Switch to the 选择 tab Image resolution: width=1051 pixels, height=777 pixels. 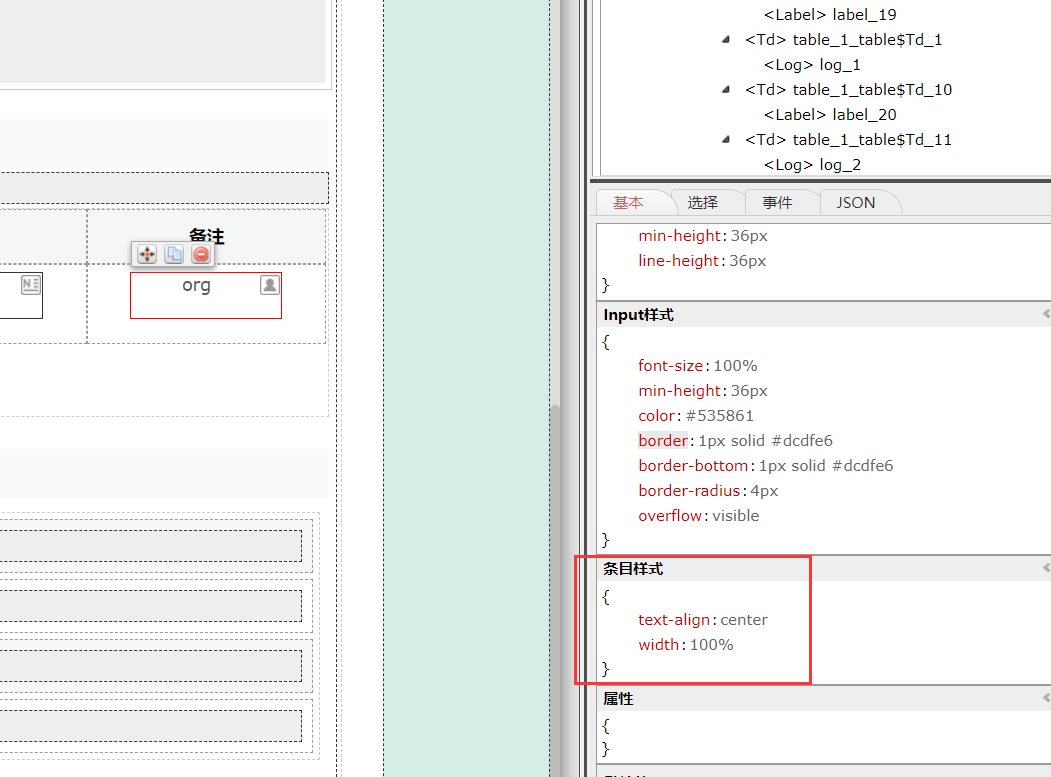pyautogui.click(x=702, y=202)
